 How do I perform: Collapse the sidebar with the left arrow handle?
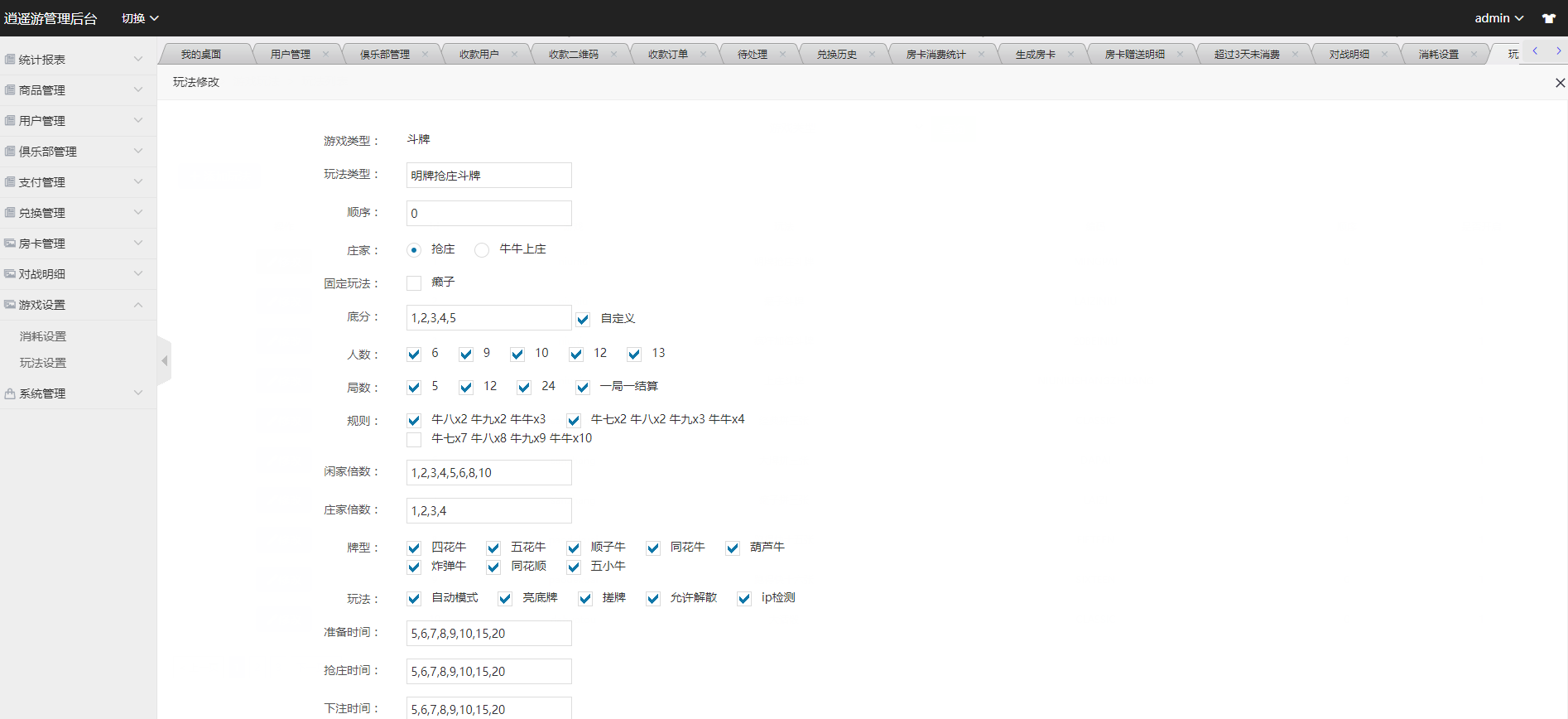(164, 360)
